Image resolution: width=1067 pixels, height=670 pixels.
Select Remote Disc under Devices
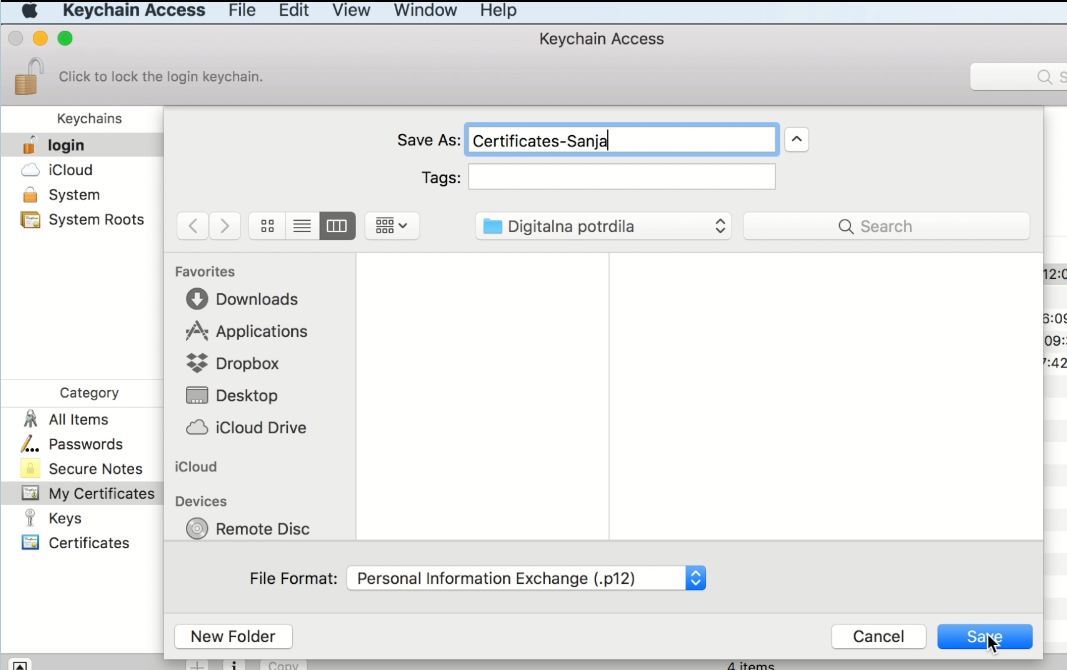pyautogui.click(x=248, y=529)
